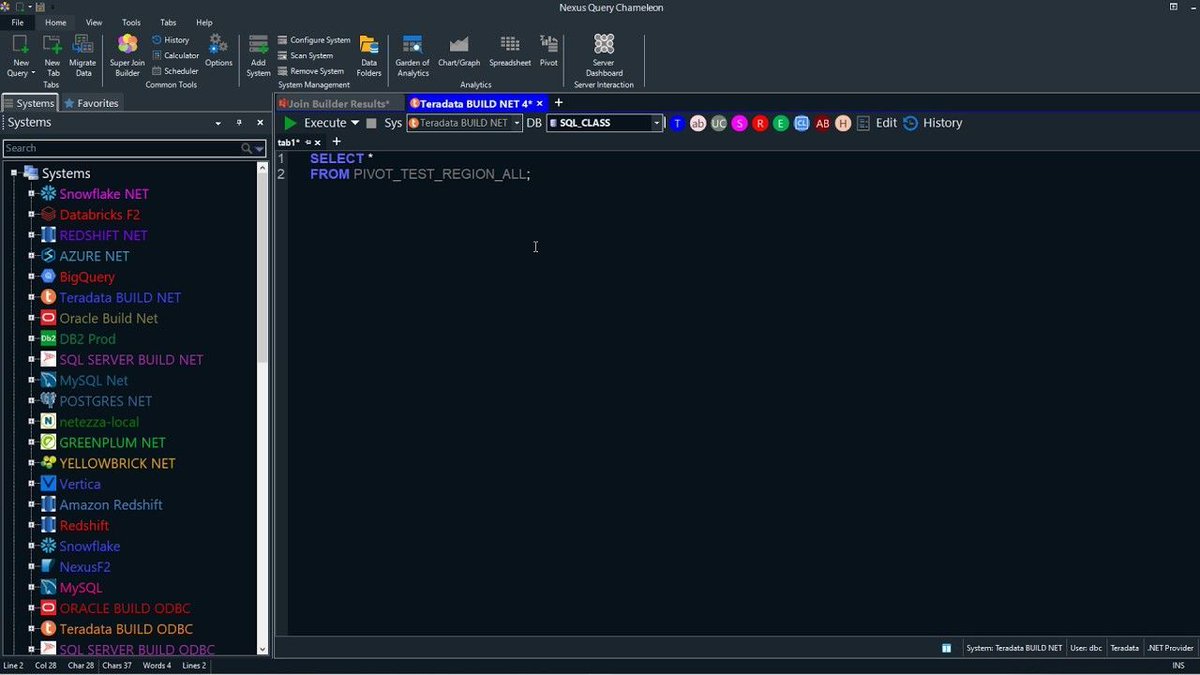This screenshot has width=1200, height=675.
Task: Select the Systems panel tab
Action: tap(29, 103)
